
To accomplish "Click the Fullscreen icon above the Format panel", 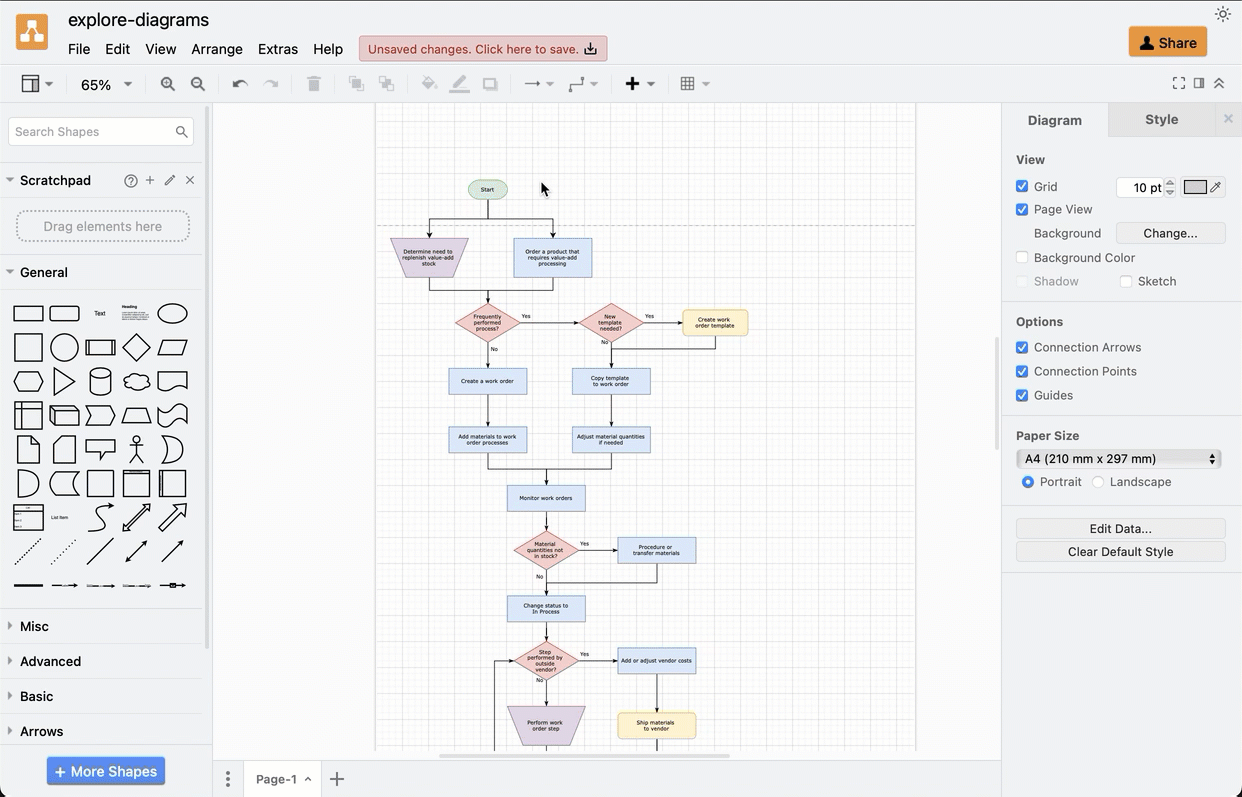I will click(x=1178, y=83).
